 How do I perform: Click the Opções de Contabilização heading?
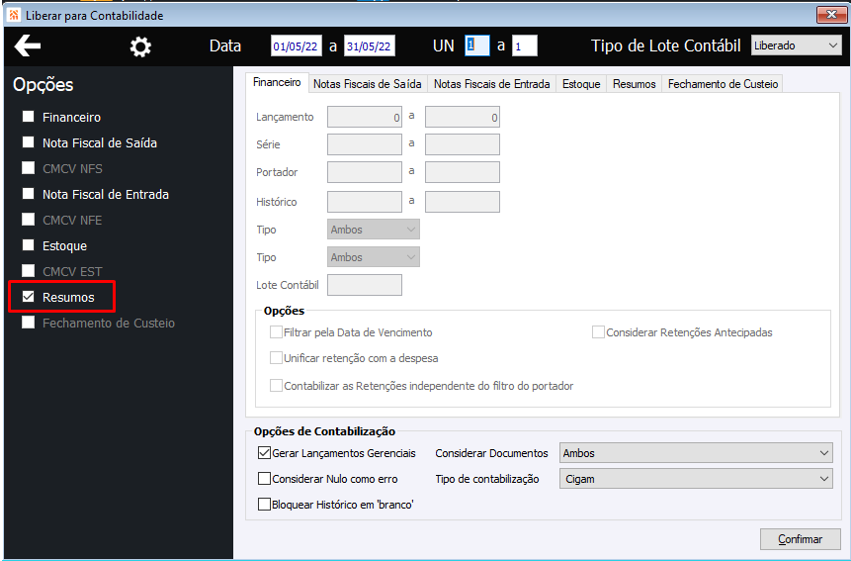coord(325,431)
